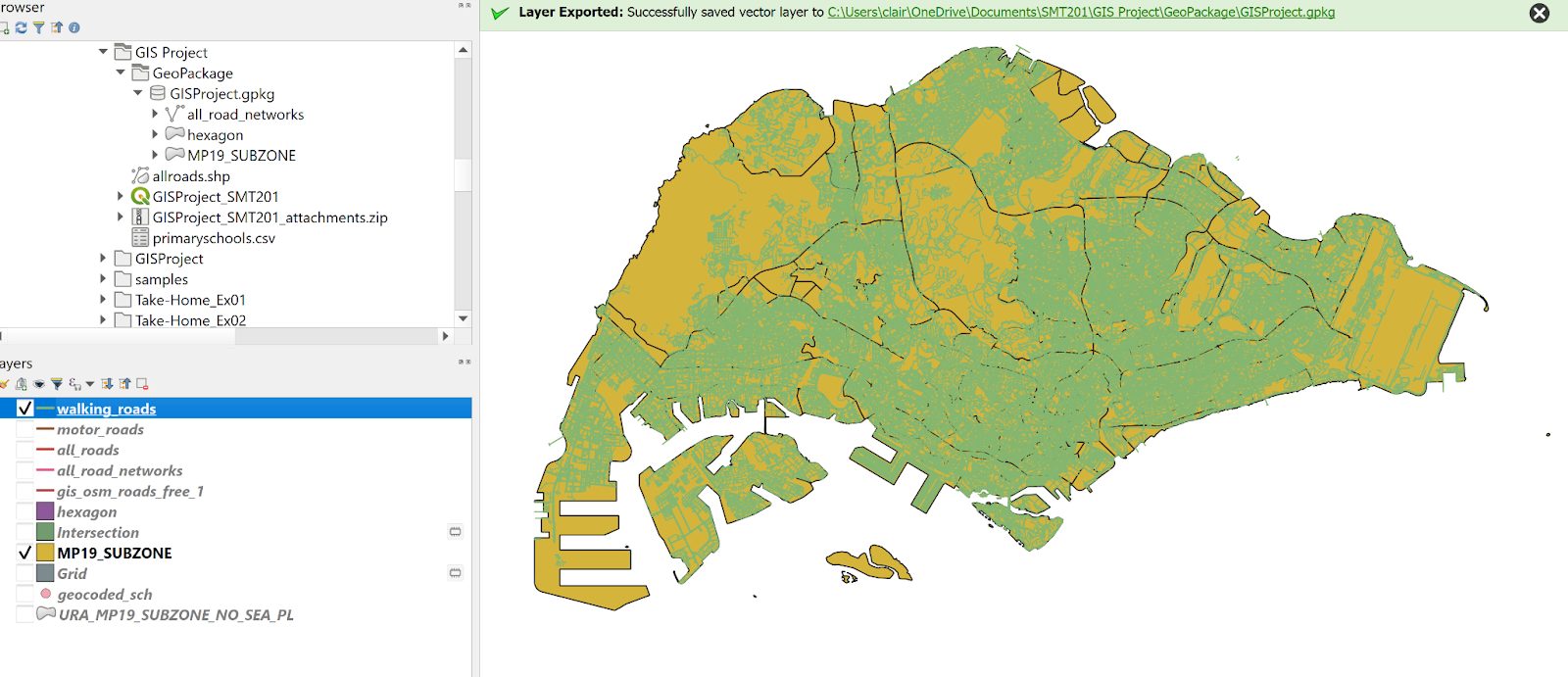Refresh the Browser panel
This screenshot has width=1568, height=677.
click(21, 27)
